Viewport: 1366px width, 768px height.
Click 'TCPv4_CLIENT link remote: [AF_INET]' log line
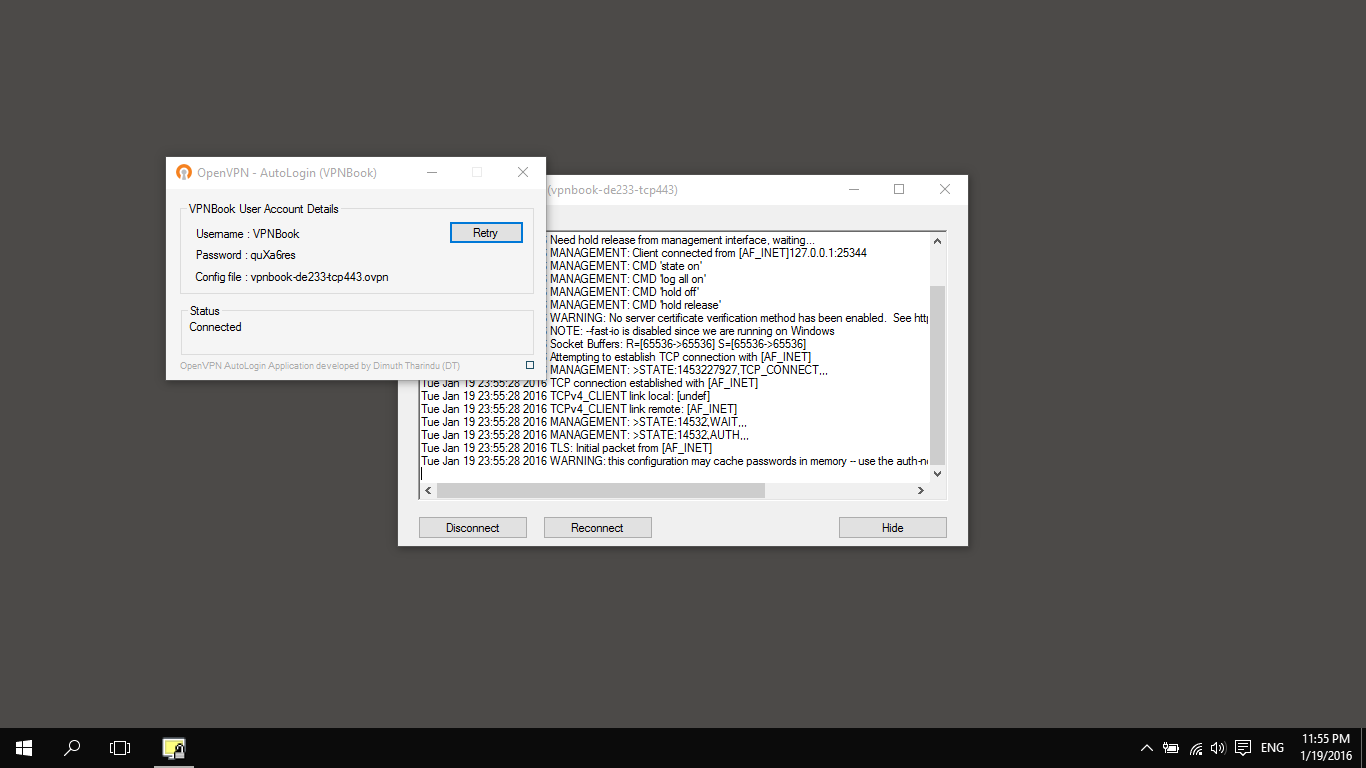click(579, 409)
